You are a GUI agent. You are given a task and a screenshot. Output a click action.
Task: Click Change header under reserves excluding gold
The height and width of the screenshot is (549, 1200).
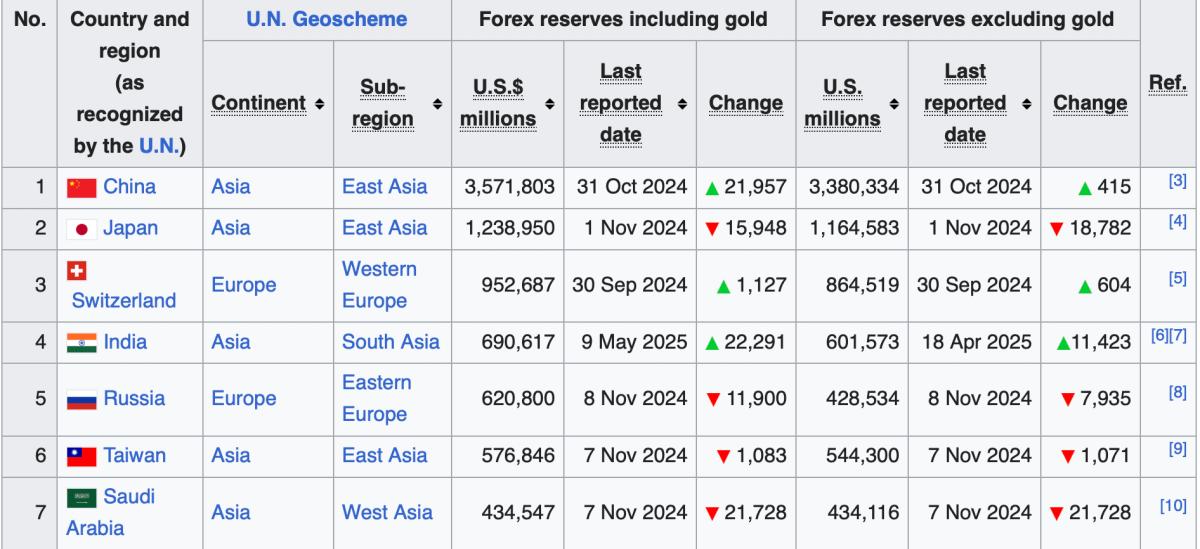click(1089, 104)
